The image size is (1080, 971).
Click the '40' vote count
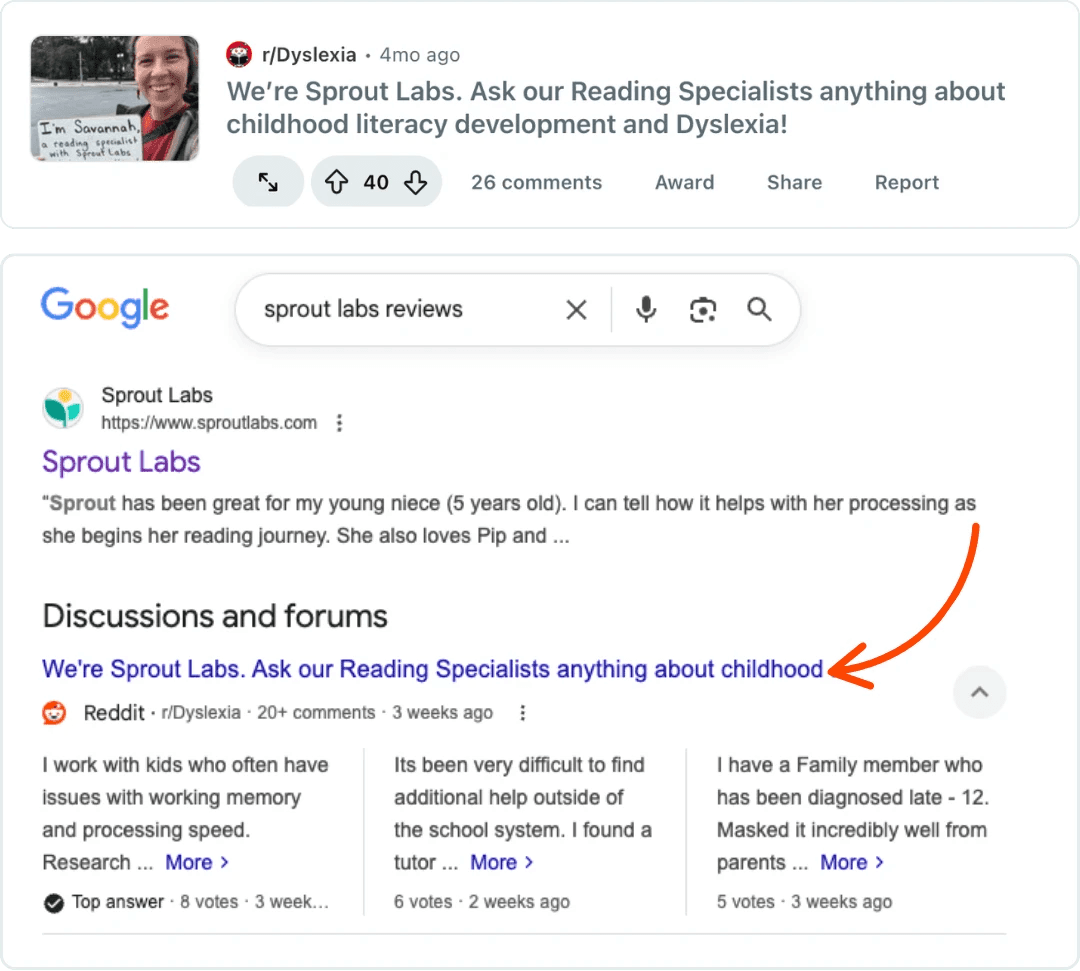click(x=376, y=182)
